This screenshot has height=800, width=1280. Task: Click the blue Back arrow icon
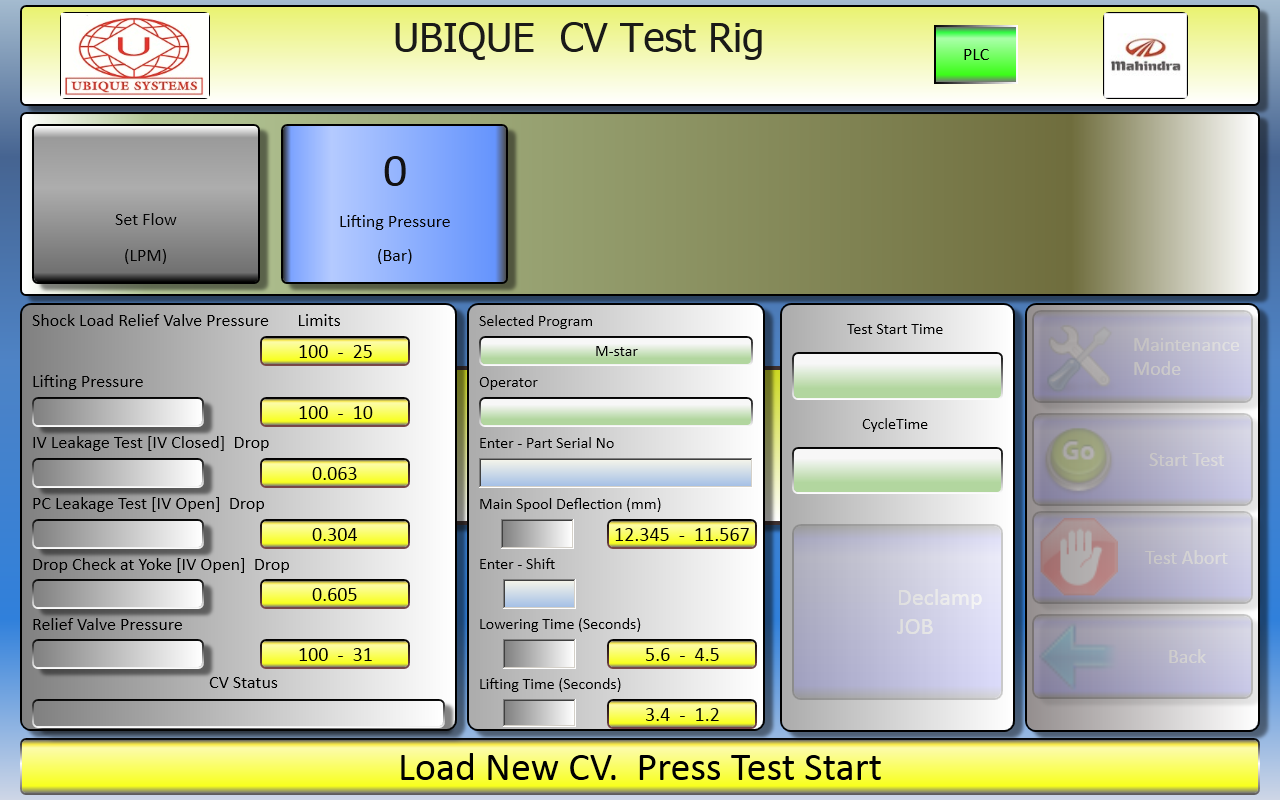coord(1076,657)
